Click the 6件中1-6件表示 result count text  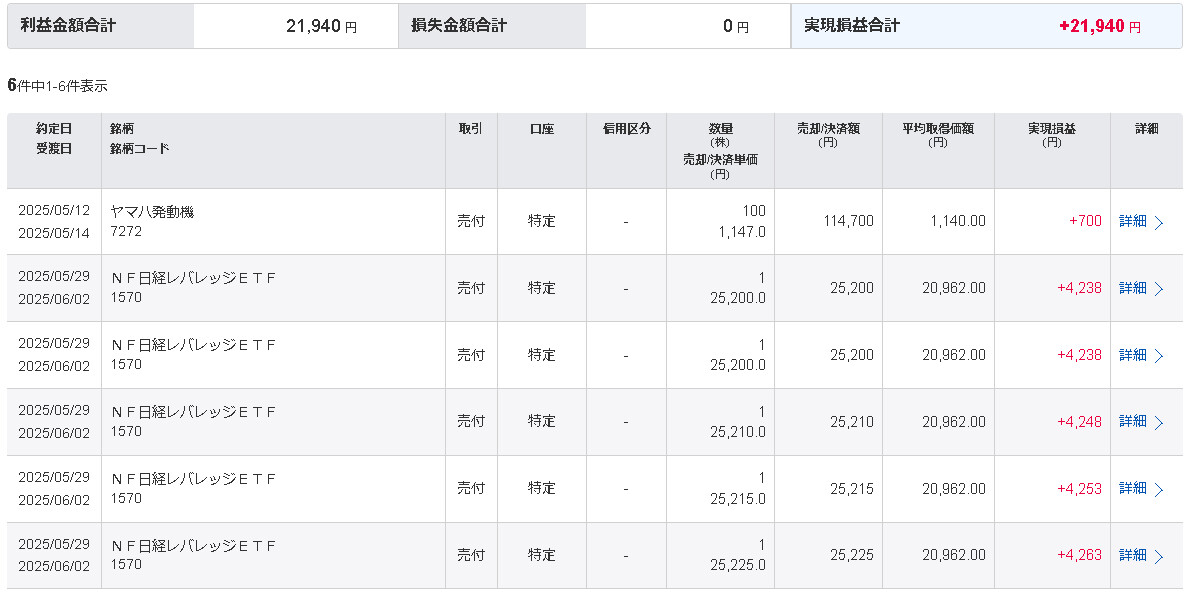[x=57, y=86]
